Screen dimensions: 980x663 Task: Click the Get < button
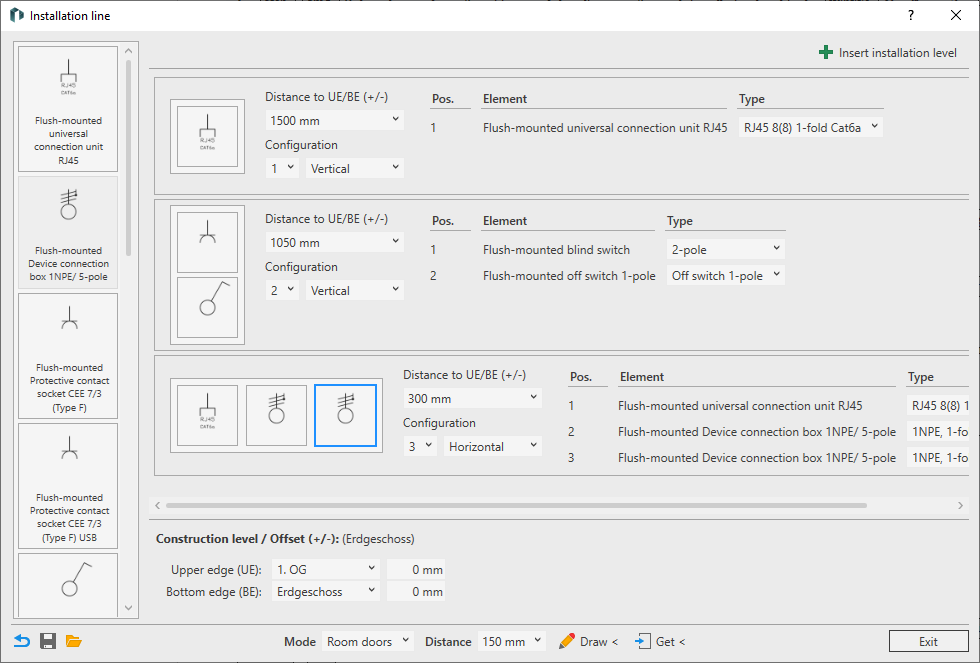[660, 641]
